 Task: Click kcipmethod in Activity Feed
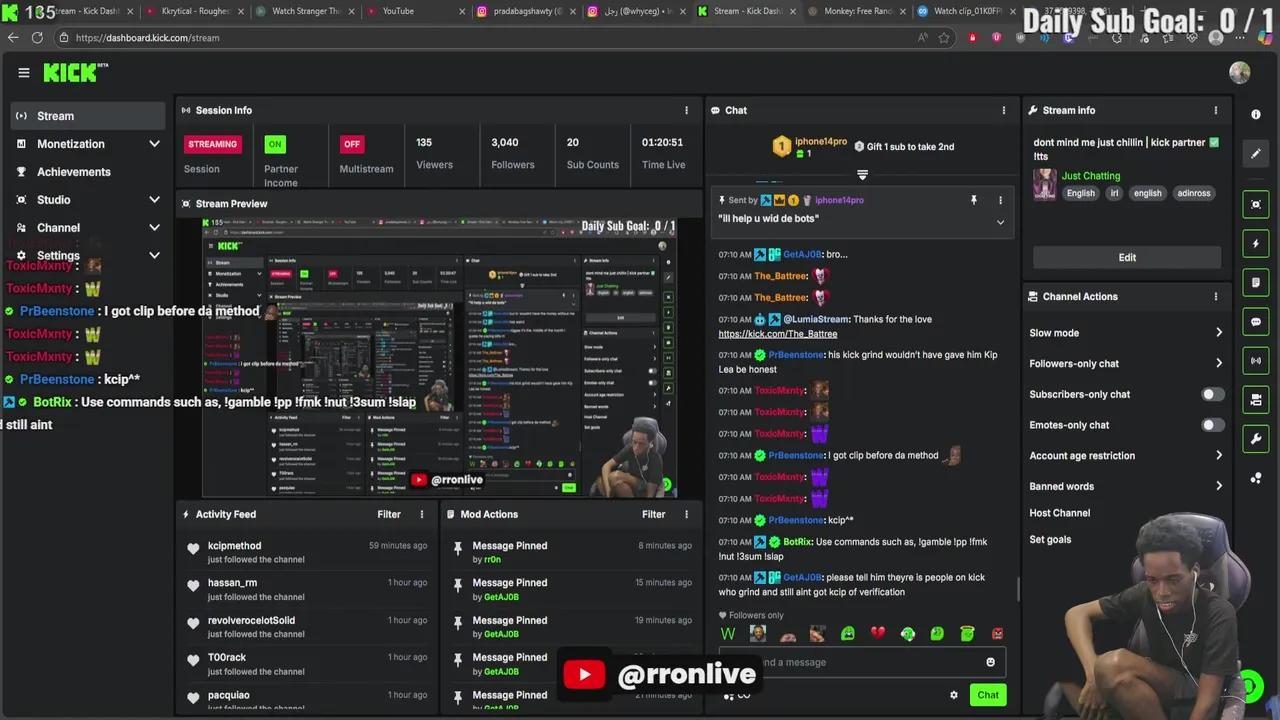click(235, 546)
